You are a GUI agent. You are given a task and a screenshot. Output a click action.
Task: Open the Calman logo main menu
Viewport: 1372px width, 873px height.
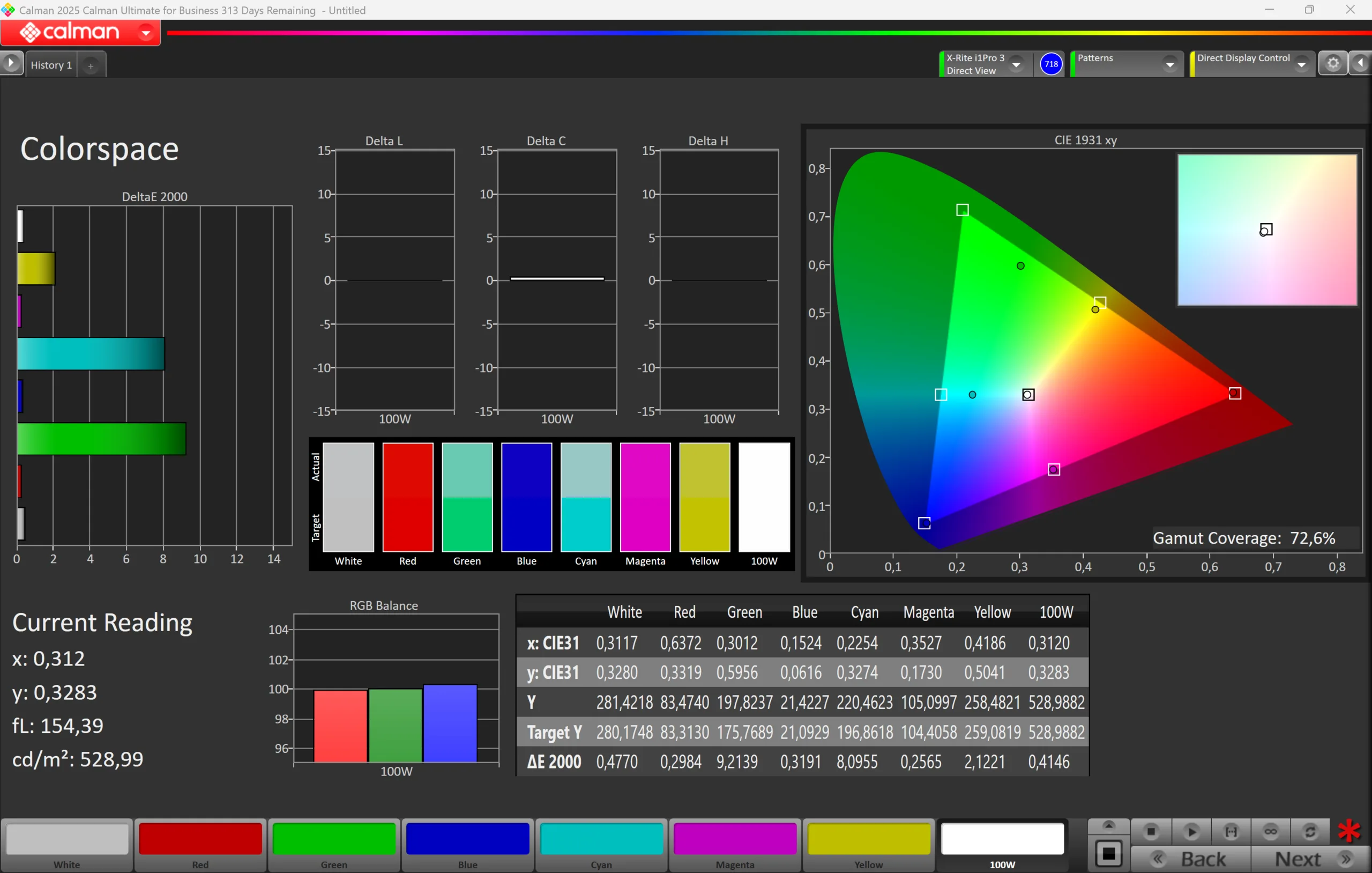[80, 33]
